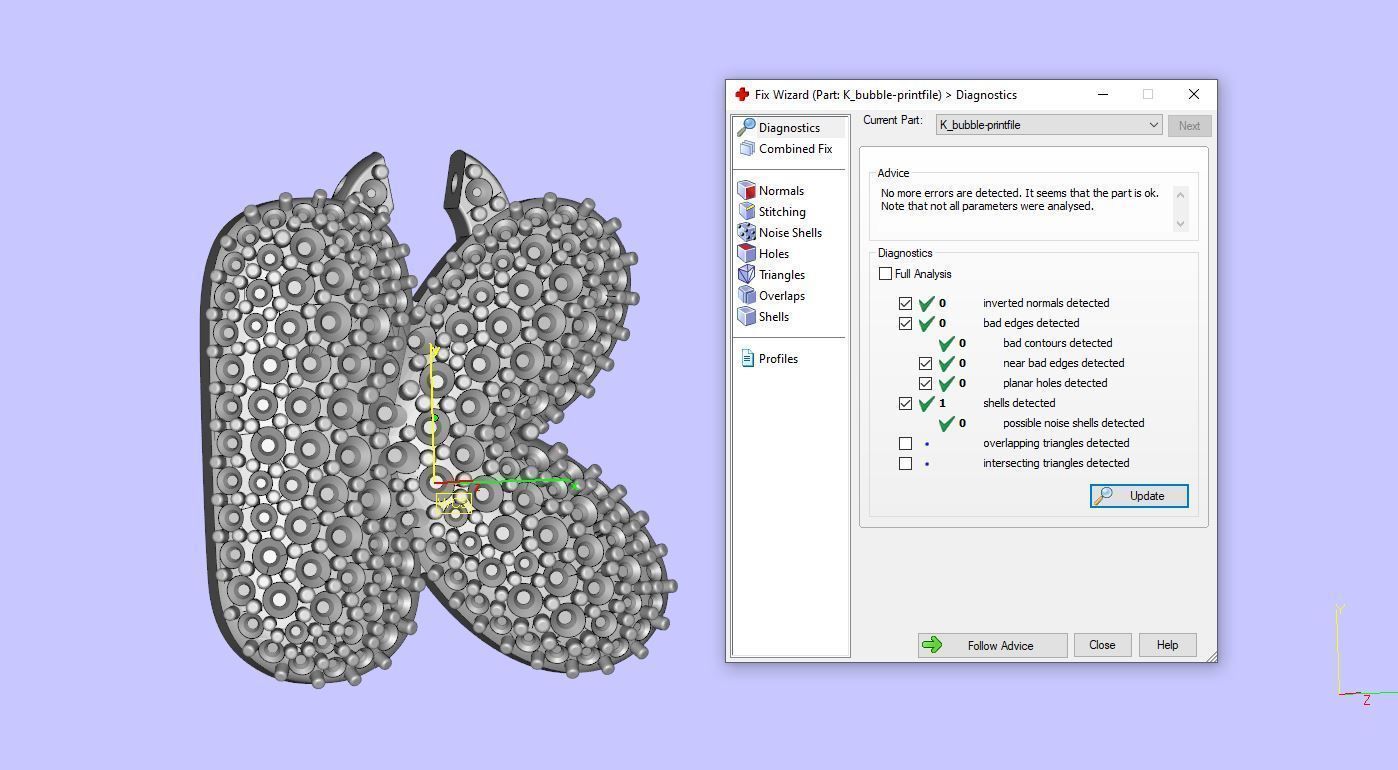Open the Current Part dropdown
Viewport: 1398px width, 770px height.
[1049, 125]
